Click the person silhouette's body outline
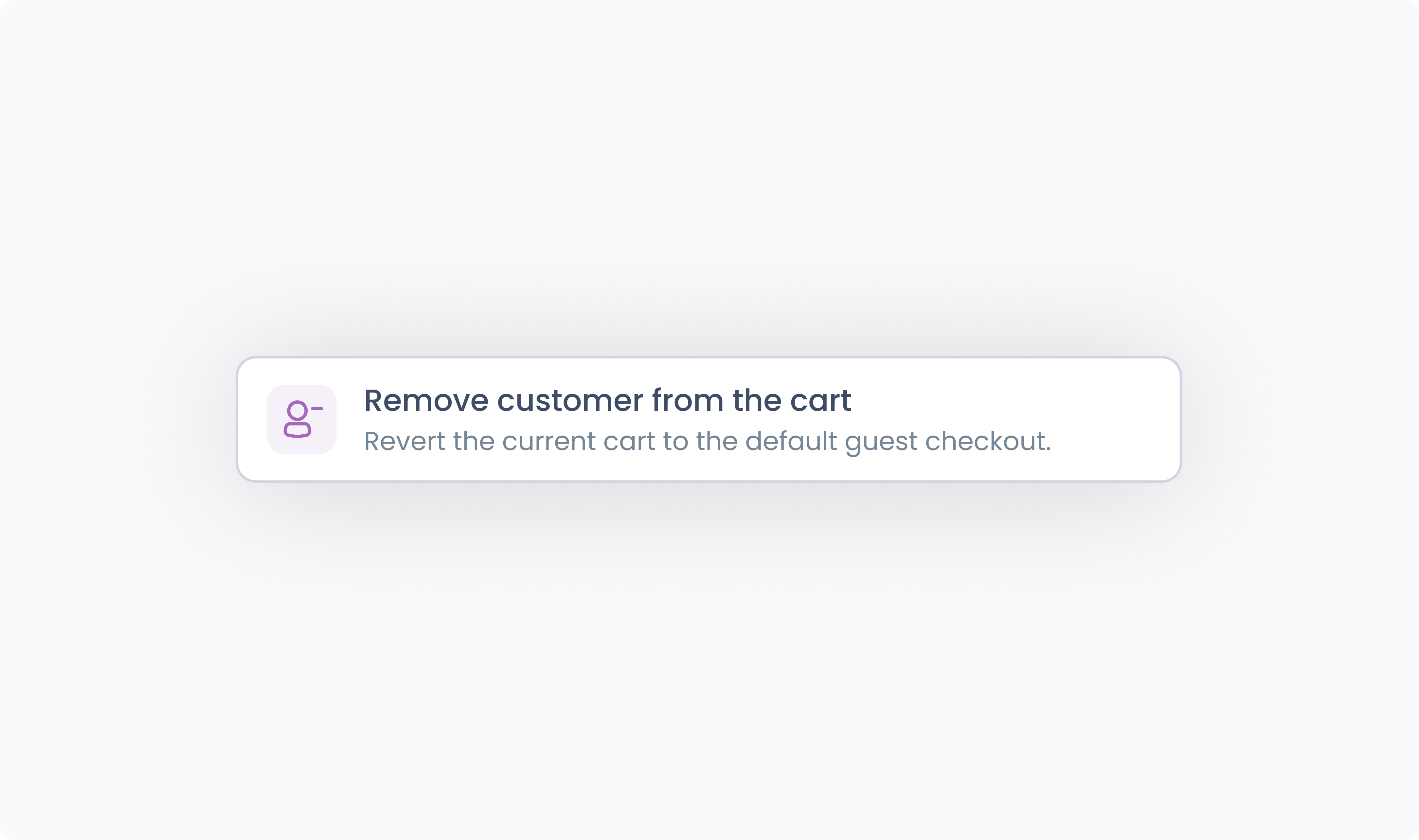This screenshot has height=840, width=1419. coord(297,430)
